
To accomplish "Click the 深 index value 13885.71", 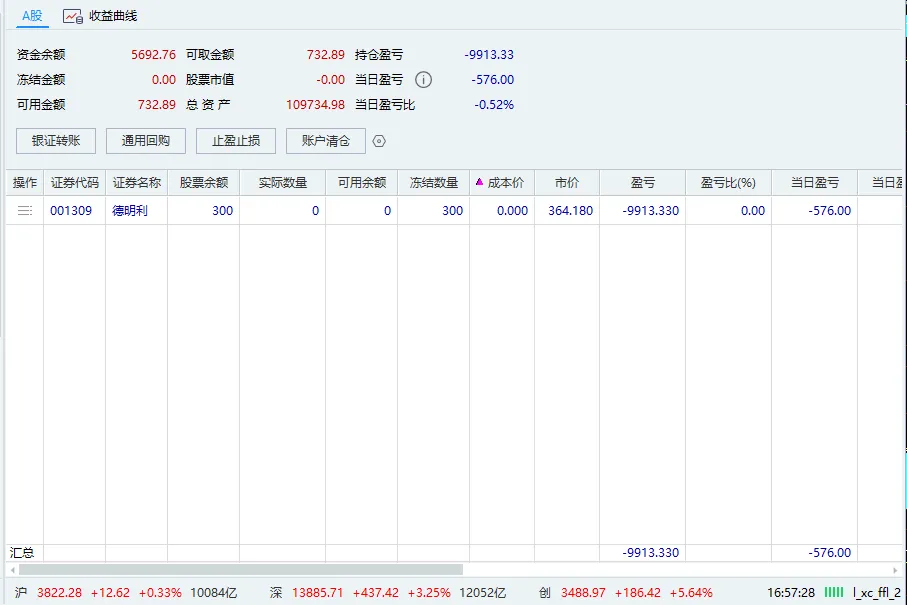I will click(x=318, y=593).
